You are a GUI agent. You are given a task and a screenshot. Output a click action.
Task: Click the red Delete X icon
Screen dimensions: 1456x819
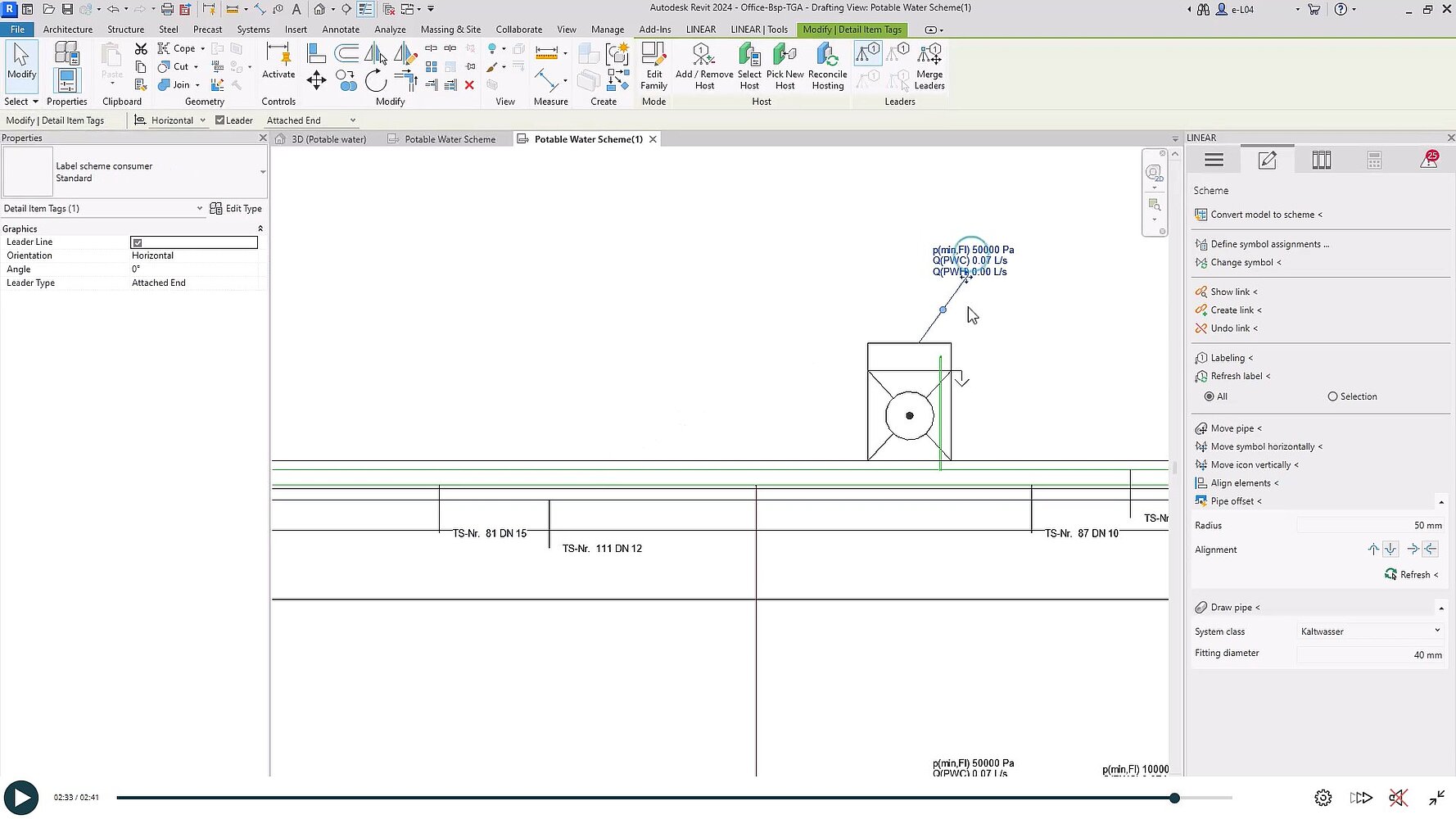tap(469, 85)
